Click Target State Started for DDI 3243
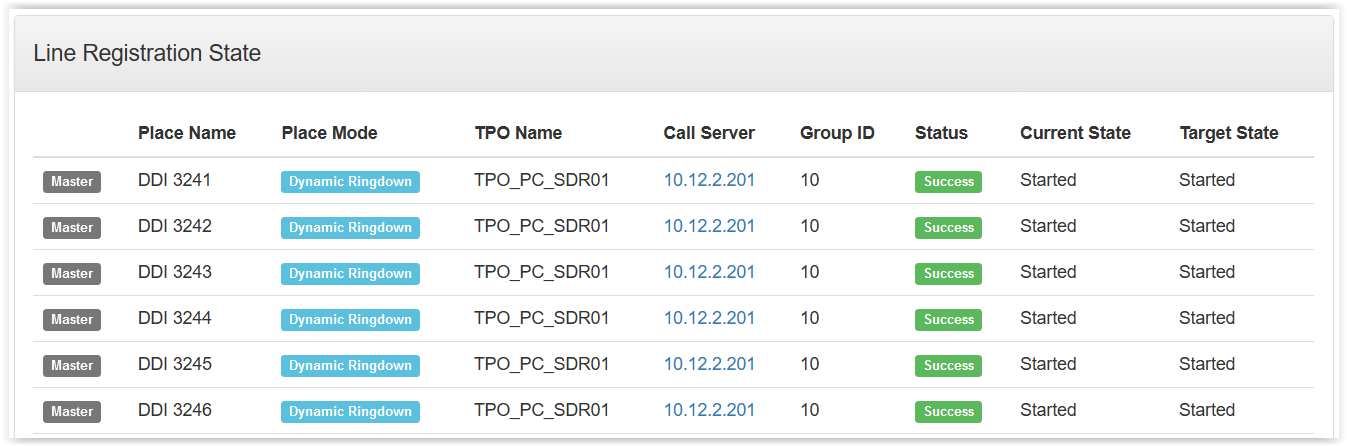 pyautogui.click(x=1207, y=272)
